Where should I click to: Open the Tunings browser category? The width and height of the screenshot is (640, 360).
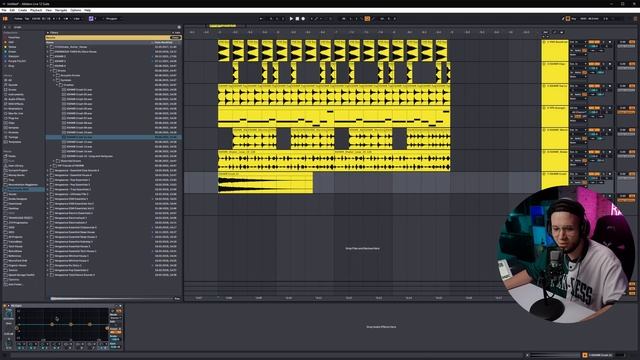pos(13,137)
